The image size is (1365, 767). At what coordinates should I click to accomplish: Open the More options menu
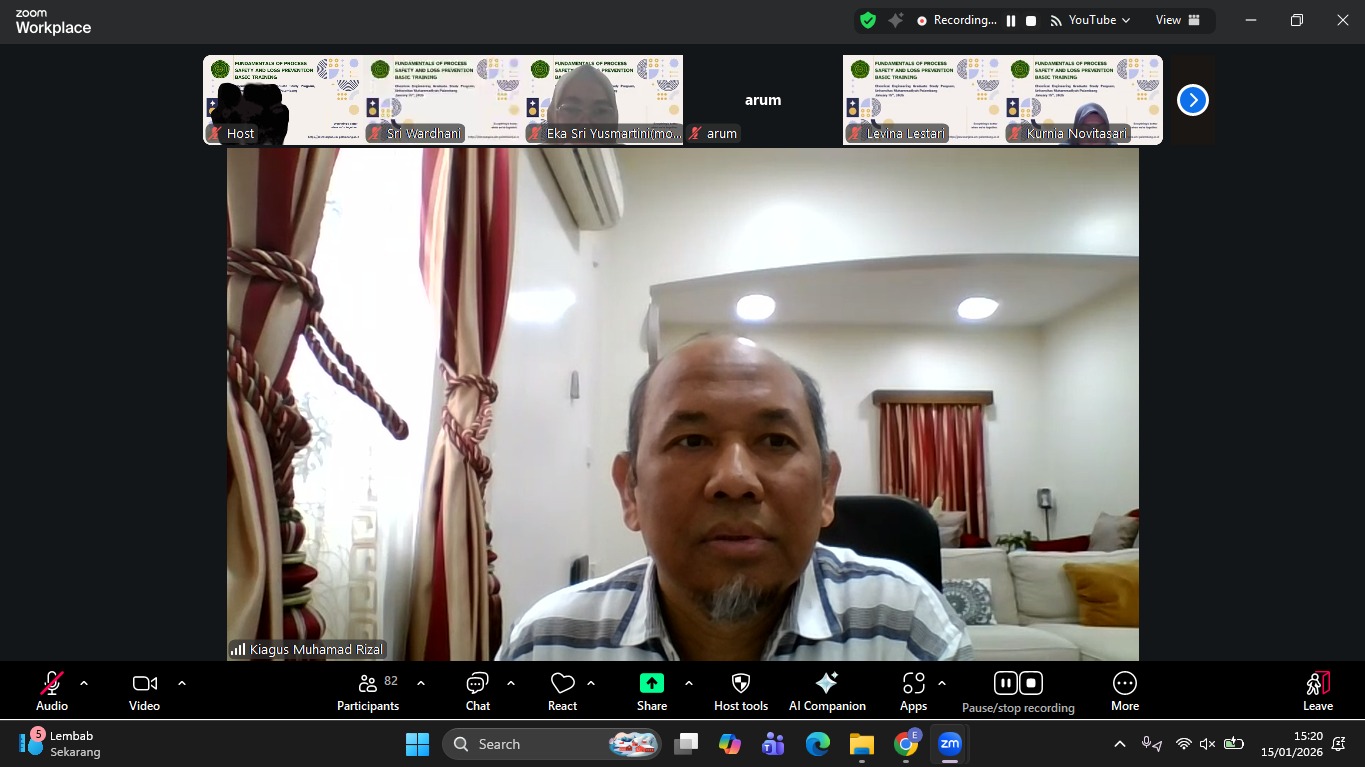1124,690
